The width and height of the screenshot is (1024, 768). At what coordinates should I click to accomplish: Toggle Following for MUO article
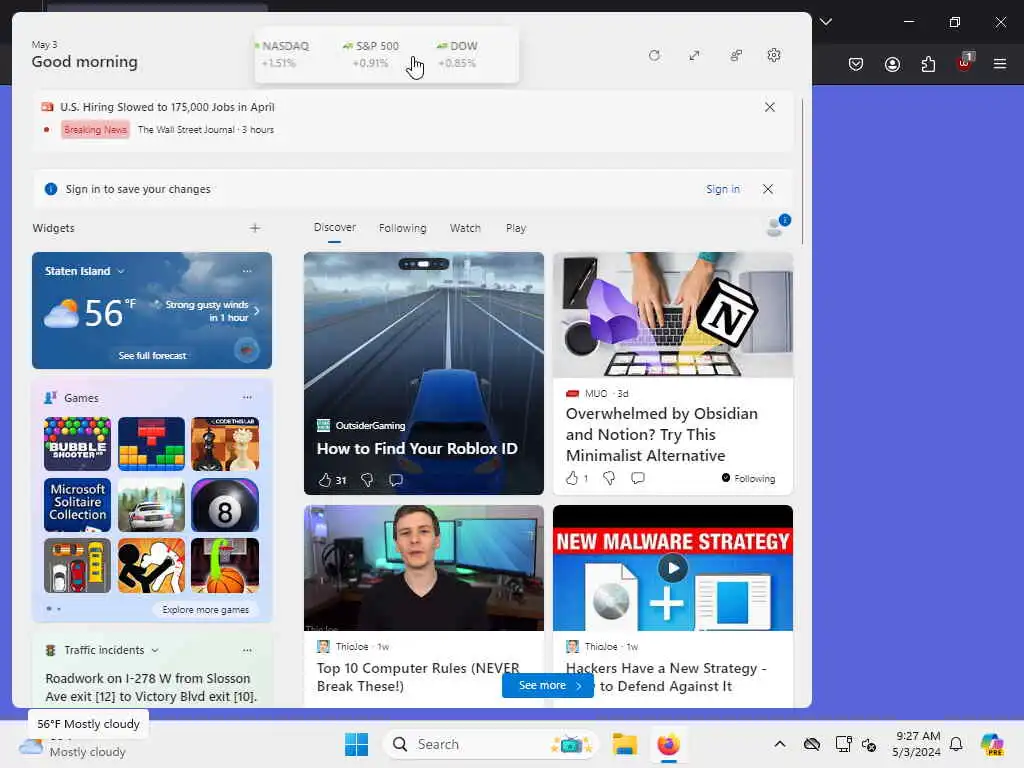click(x=748, y=478)
